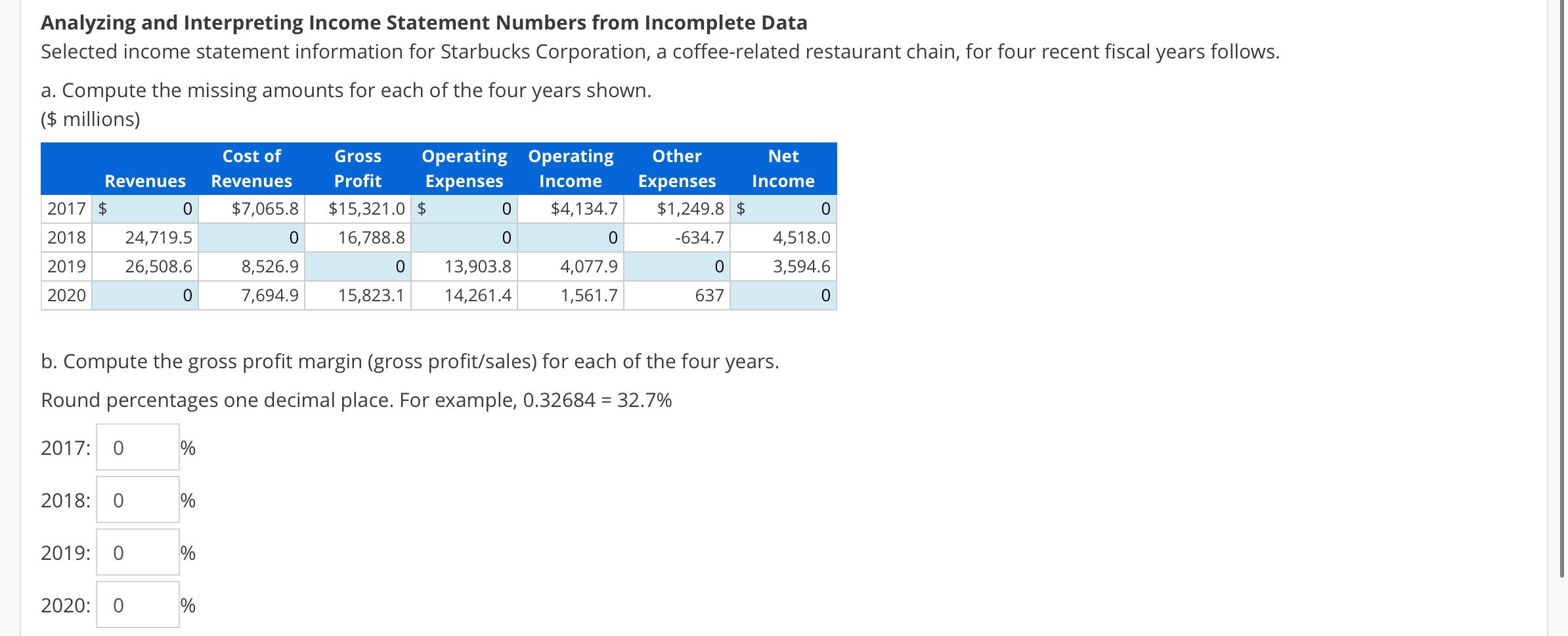
Task: Select the 2019 operating income value 4,077.9
Action: click(x=589, y=266)
